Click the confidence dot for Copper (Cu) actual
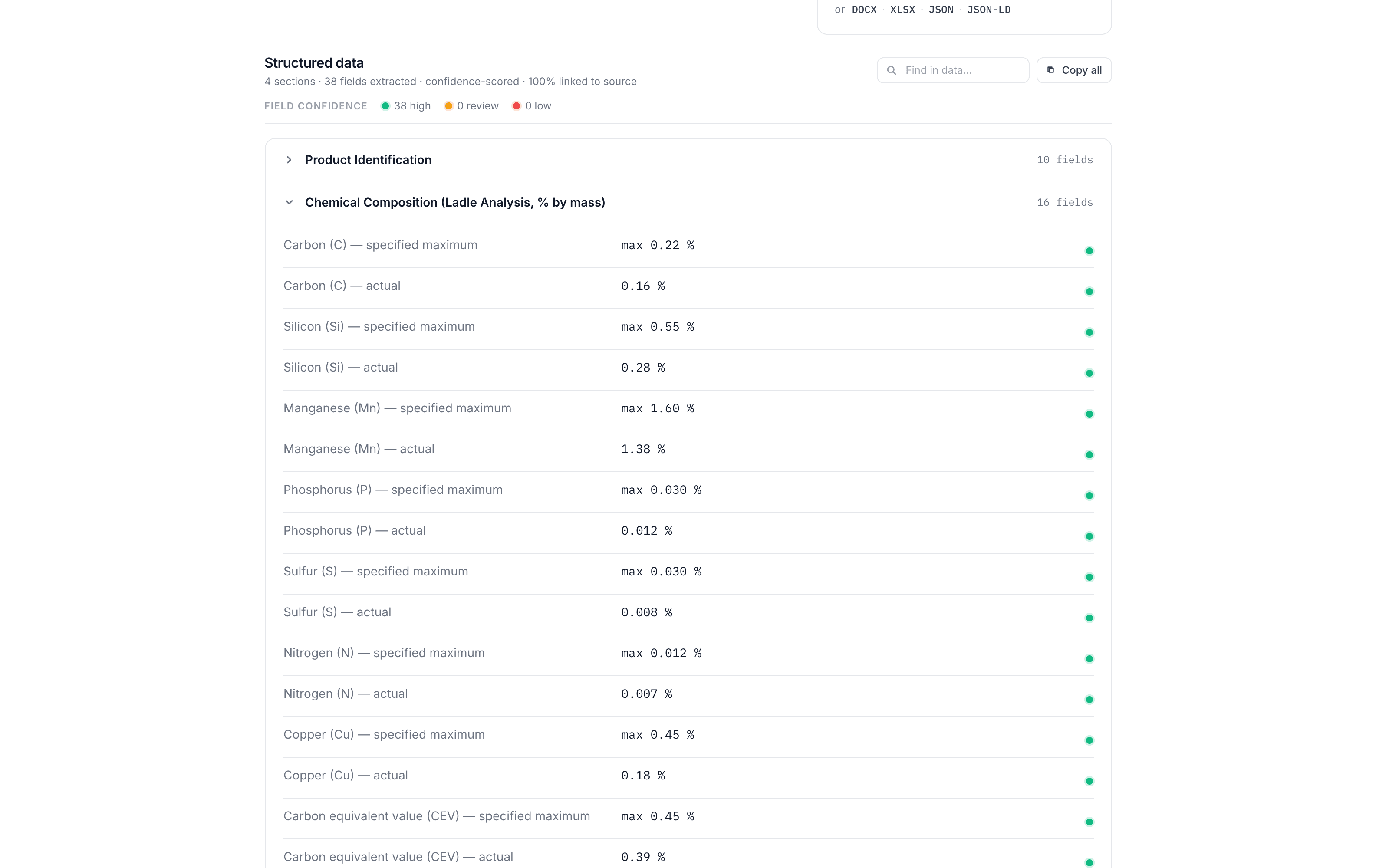 coord(1089,781)
